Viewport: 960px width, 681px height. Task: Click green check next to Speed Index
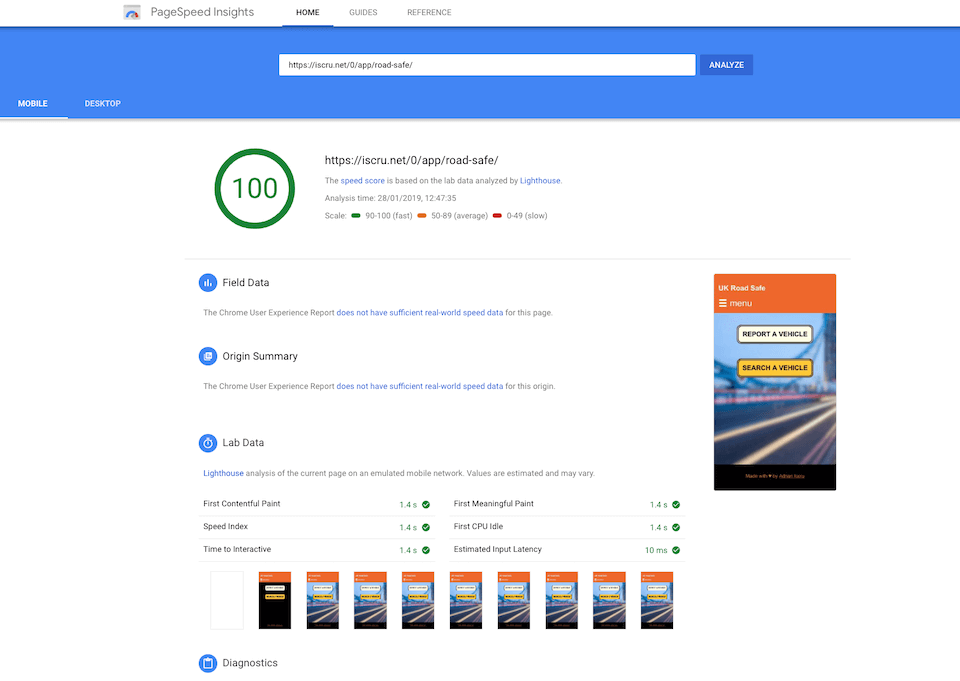pyautogui.click(x=426, y=527)
